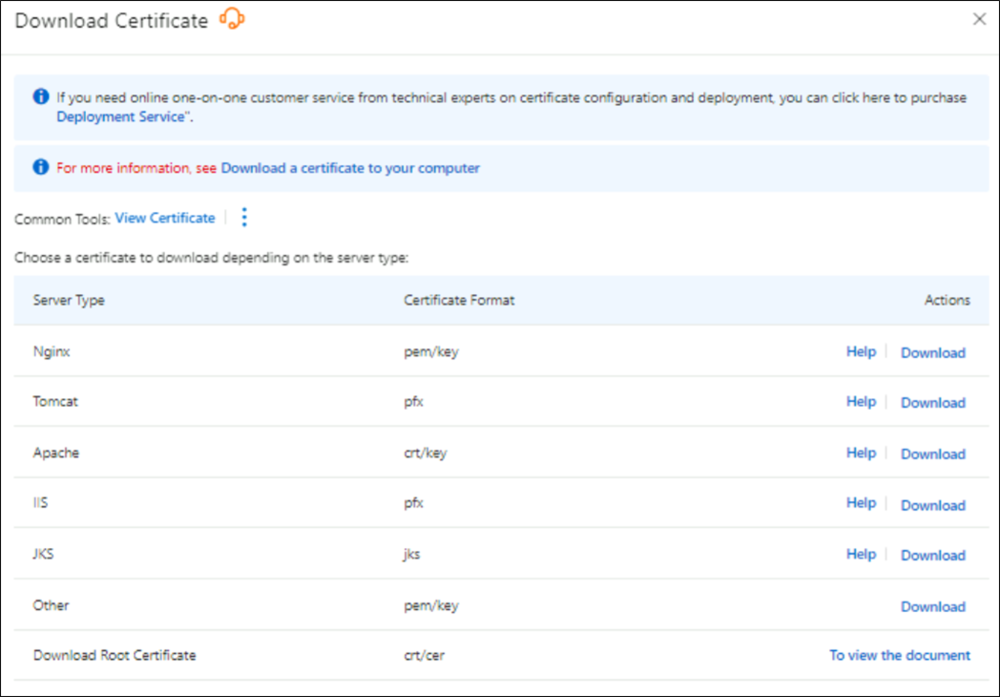The image size is (1000, 697).
Task: Click 'To view the document' for Root Certificate
Action: [x=899, y=656]
